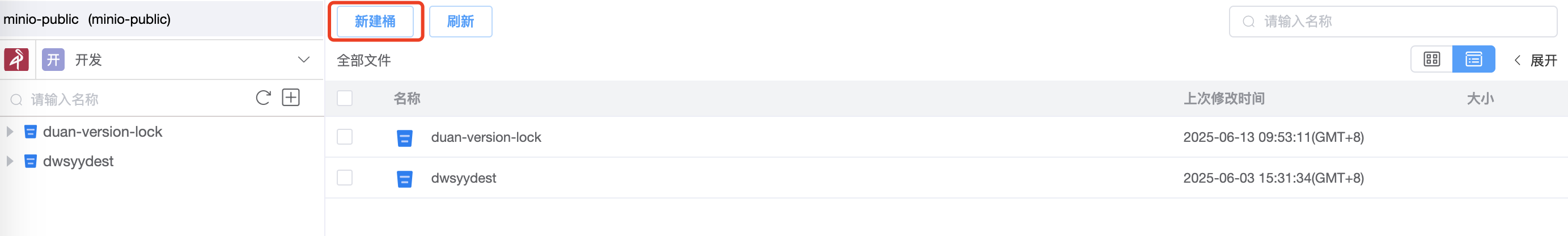Click the red MinIO bird logo icon
This screenshot has height=236, width=1568.
pyautogui.click(x=16, y=60)
